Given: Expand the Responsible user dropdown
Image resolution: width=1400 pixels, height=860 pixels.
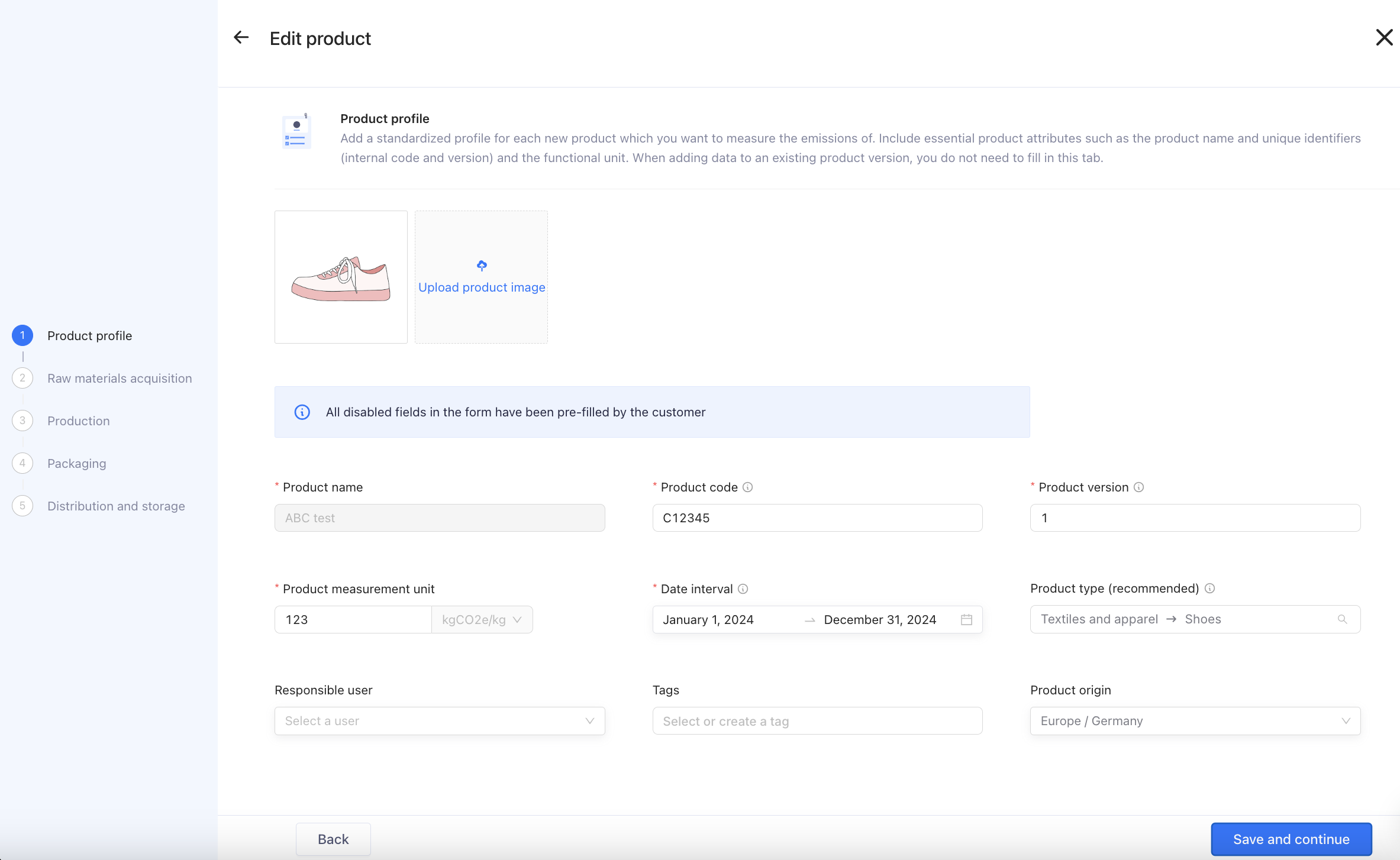Looking at the screenshot, I should coord(440,721).
